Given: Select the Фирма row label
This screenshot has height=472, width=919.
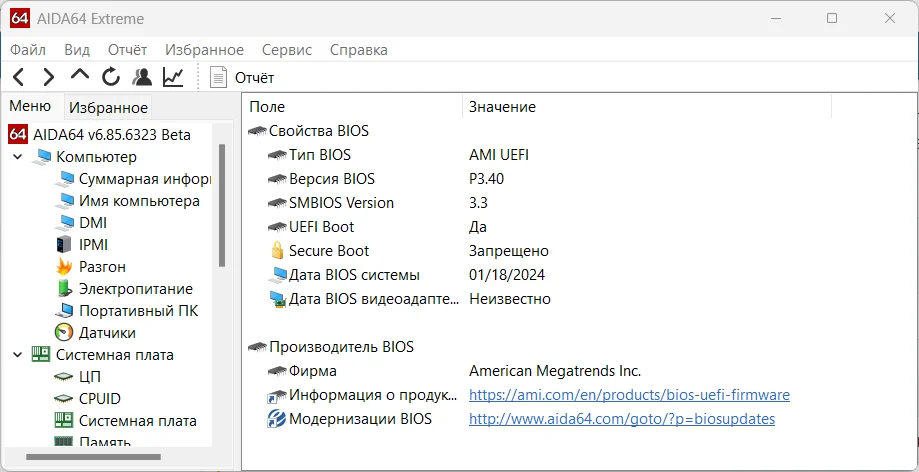Looking at the screenshot, I should tap(313, 371).
